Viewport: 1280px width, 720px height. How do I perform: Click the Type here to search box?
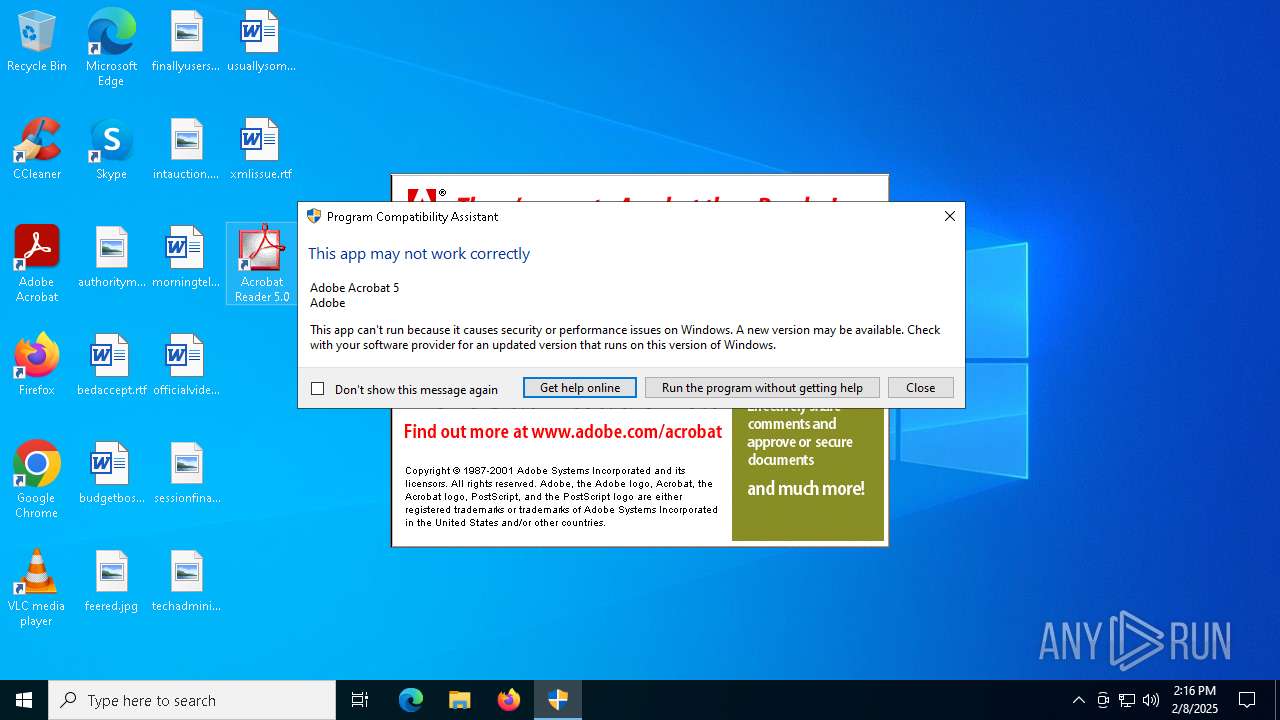[192, 700]
